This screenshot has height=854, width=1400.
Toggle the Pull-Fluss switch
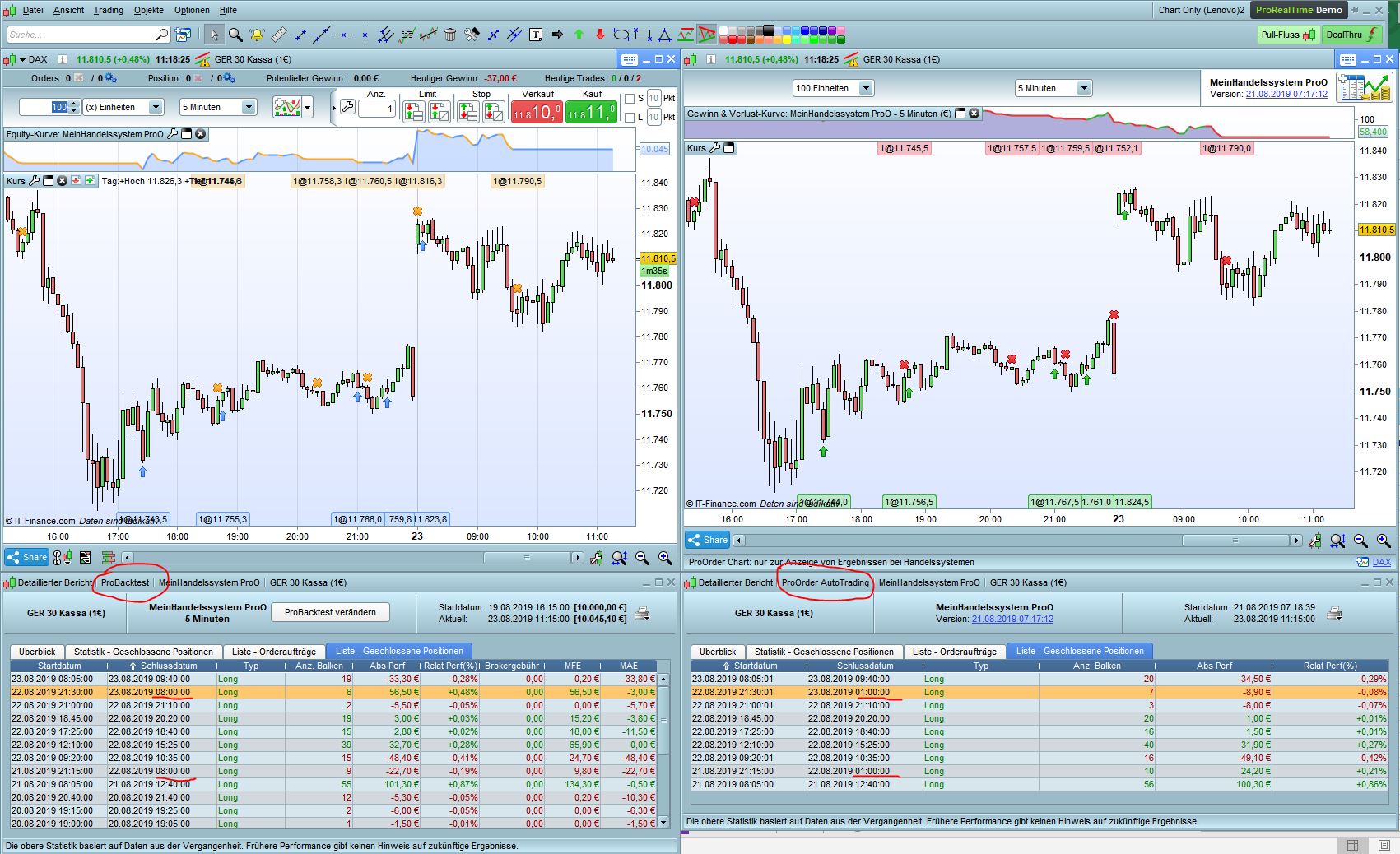click(x=1288, y=35)
